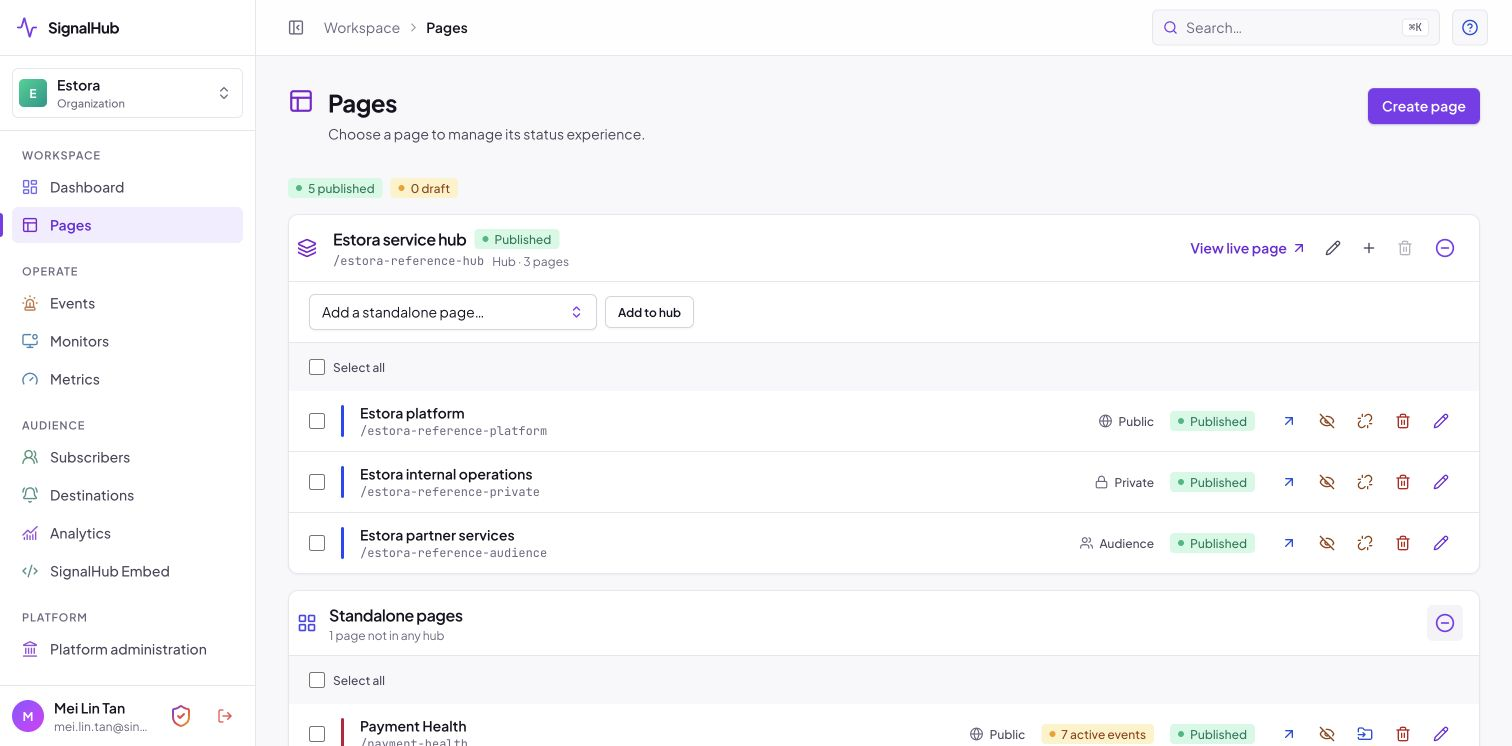Tick the Estora partner services checkbox
This screenshot has height=746, width=1512.
tap(317, 543)
